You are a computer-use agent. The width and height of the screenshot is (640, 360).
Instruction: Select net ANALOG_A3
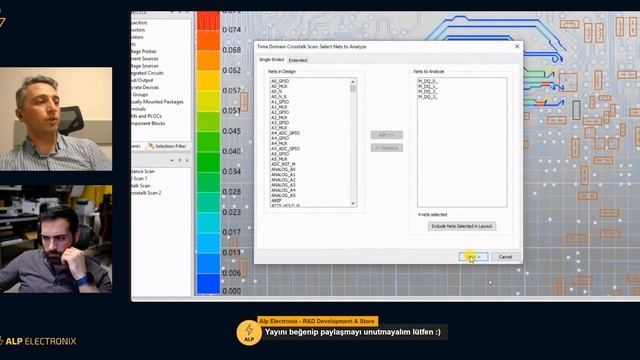(283, 185)
